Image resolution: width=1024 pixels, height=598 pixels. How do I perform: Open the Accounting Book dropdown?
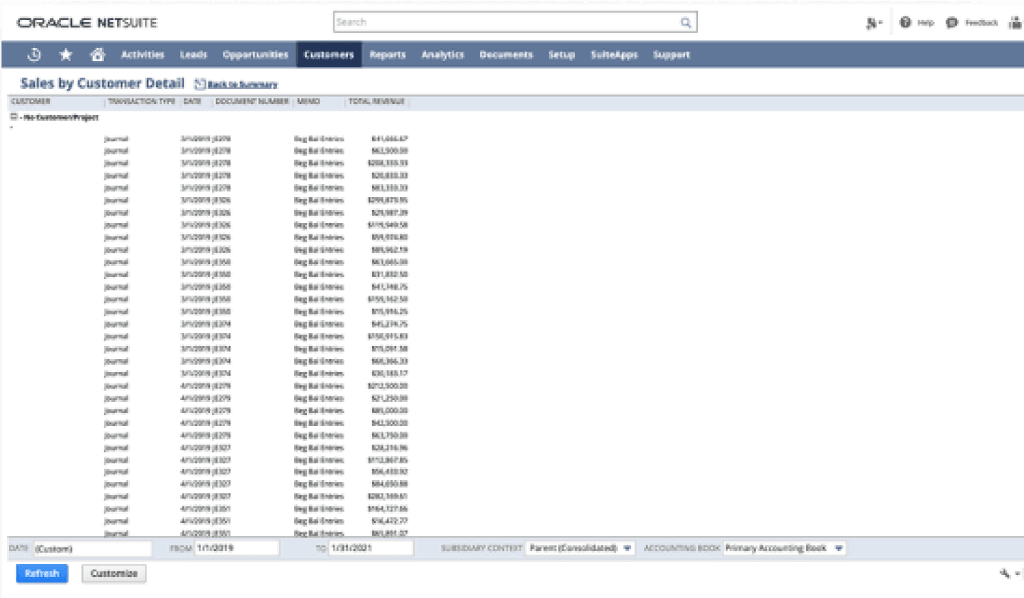[x=837, y=548]
